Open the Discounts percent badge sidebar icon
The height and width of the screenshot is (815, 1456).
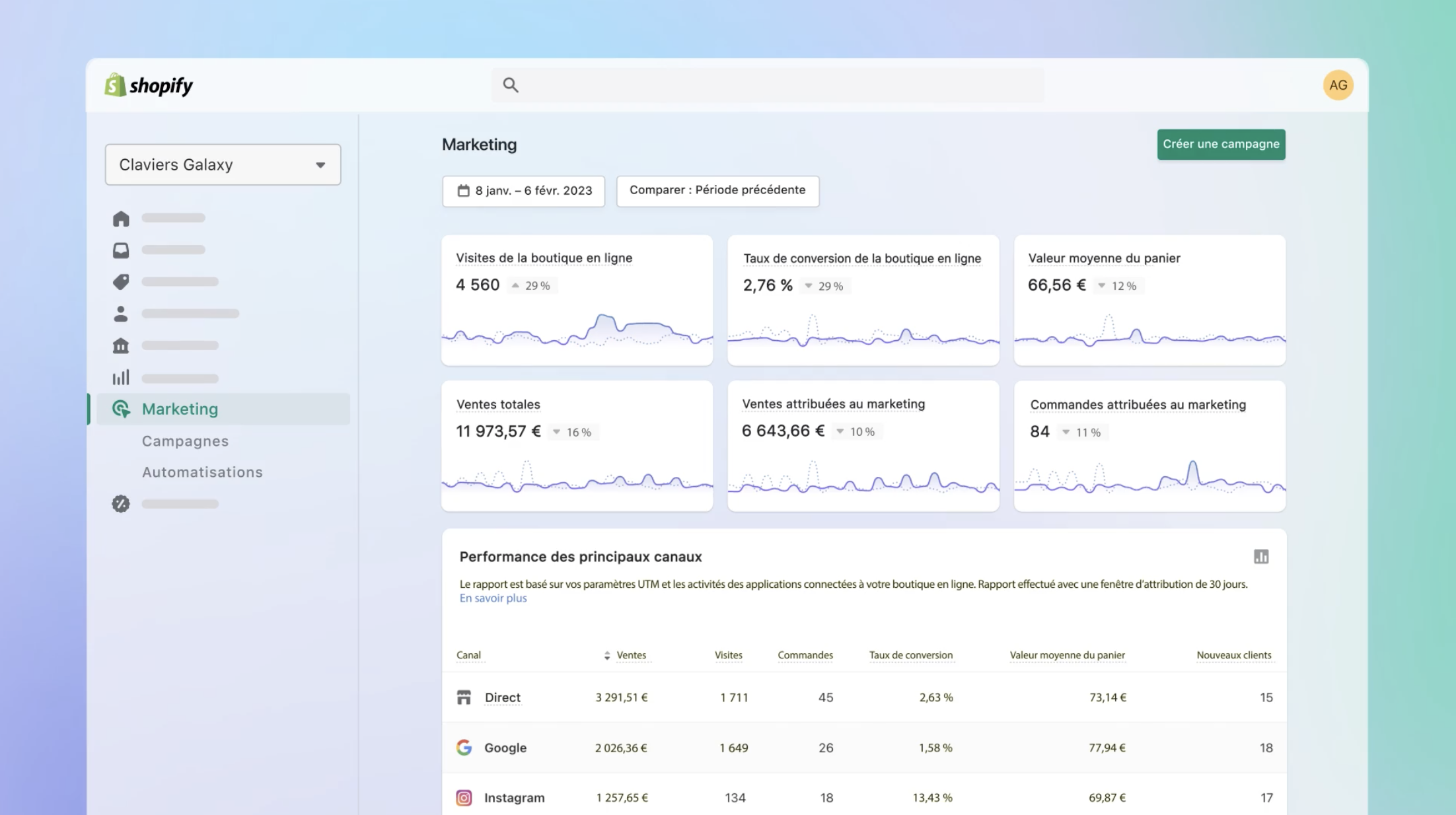tap(121, 504)
